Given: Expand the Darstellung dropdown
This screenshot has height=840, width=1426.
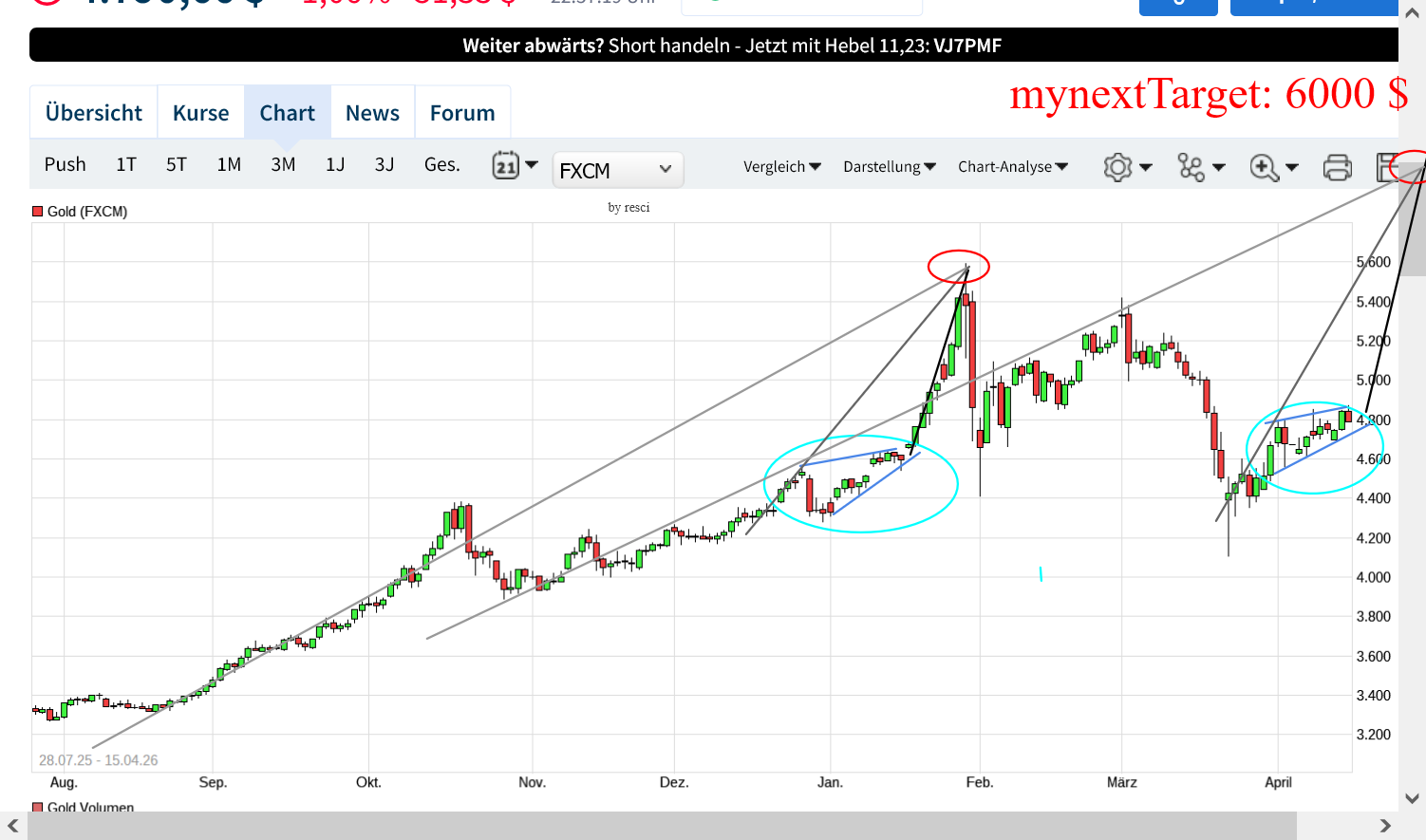Looking at the screenshot, I should tap(890, 166).
